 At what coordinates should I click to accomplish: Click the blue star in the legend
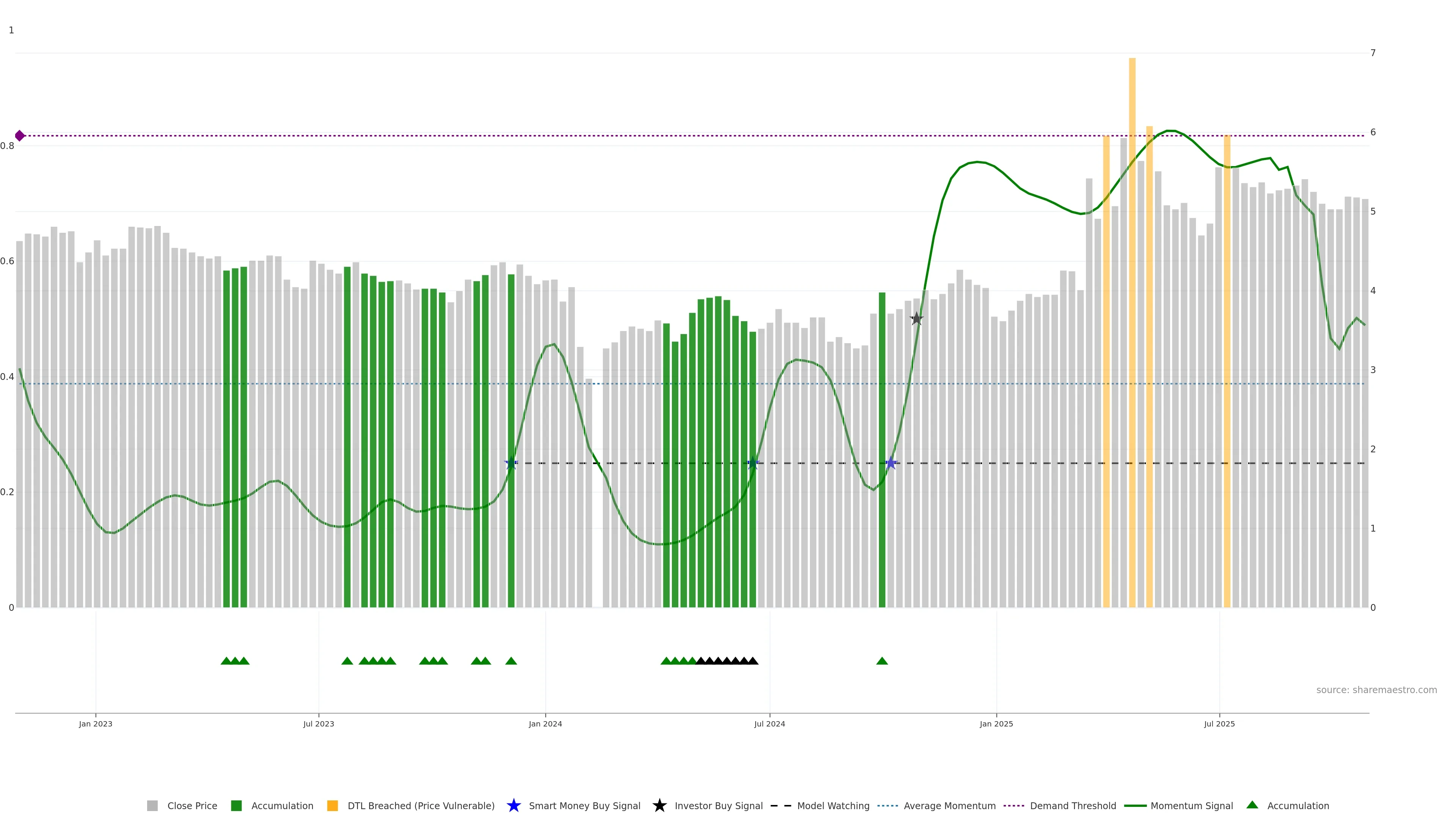513,805
